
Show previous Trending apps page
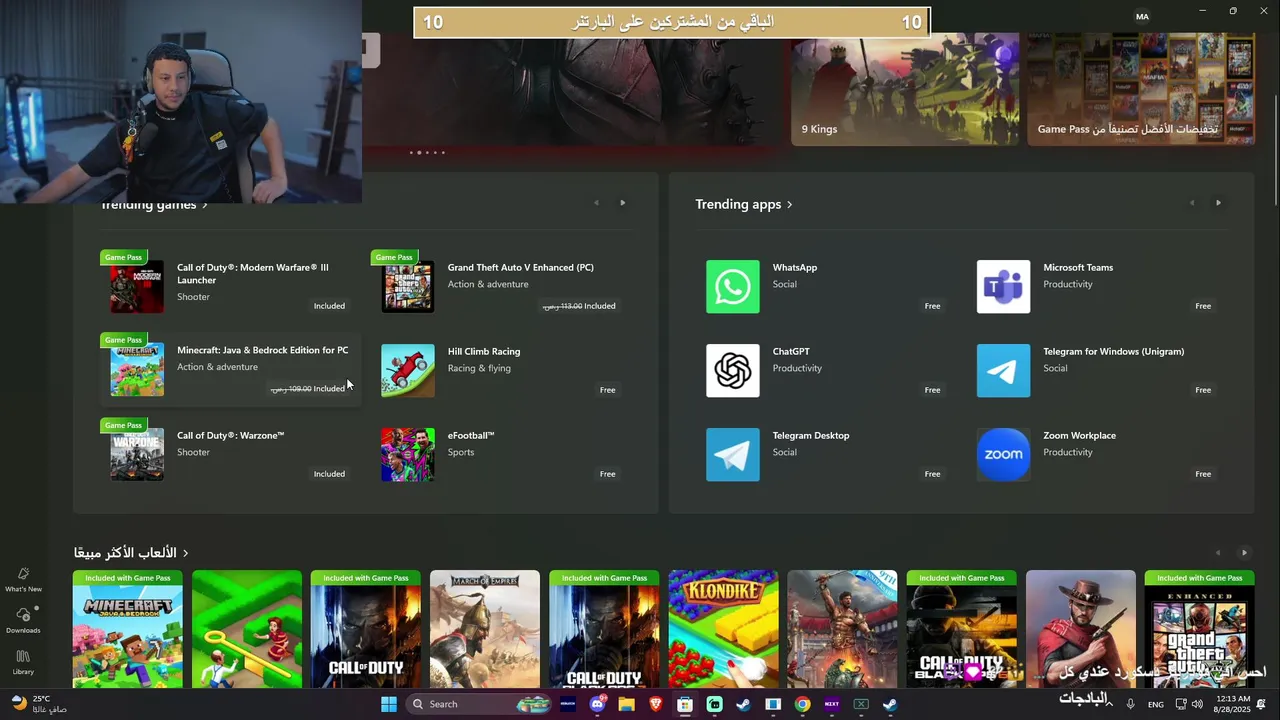point(1192,203)
